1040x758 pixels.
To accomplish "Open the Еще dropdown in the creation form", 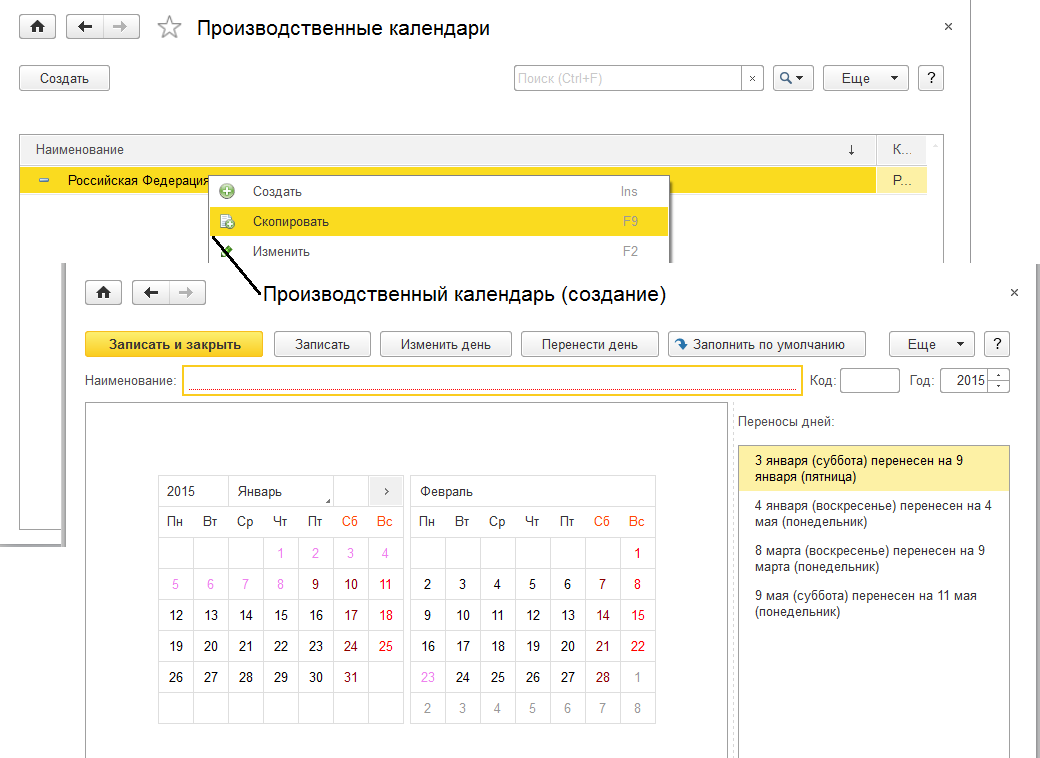I will [931, 344].
